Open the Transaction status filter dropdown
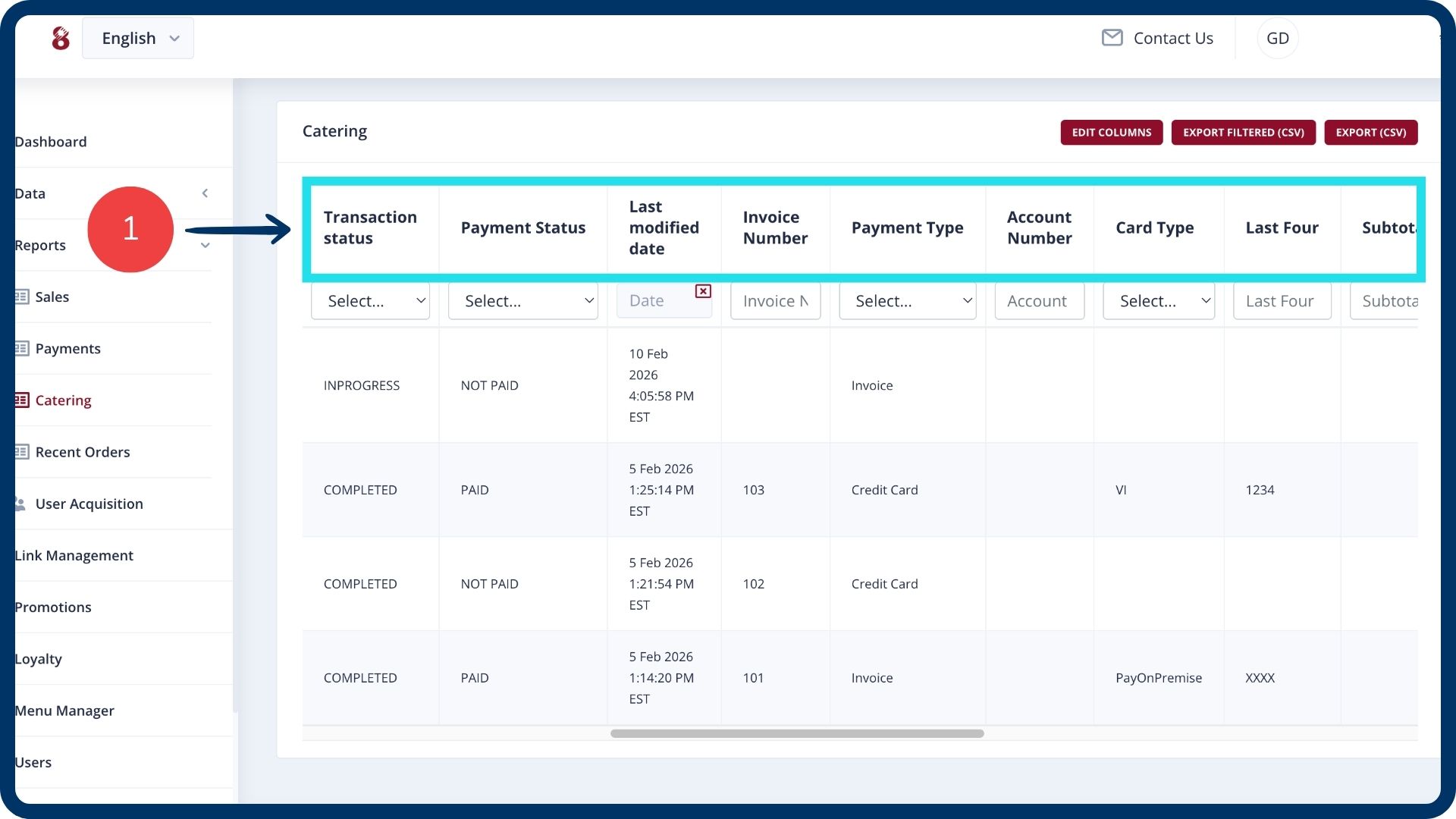This screenshot has height=819, width=1456. (x=370, y=301)
